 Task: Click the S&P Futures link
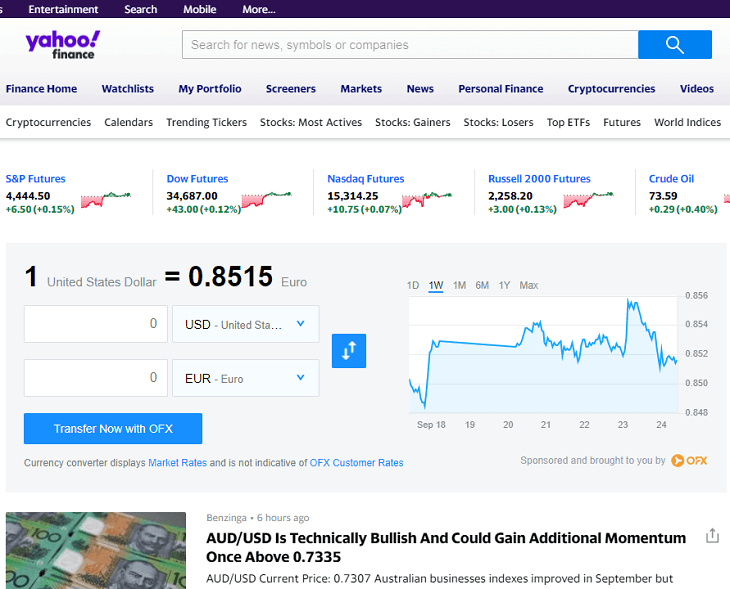coord(35,179)
